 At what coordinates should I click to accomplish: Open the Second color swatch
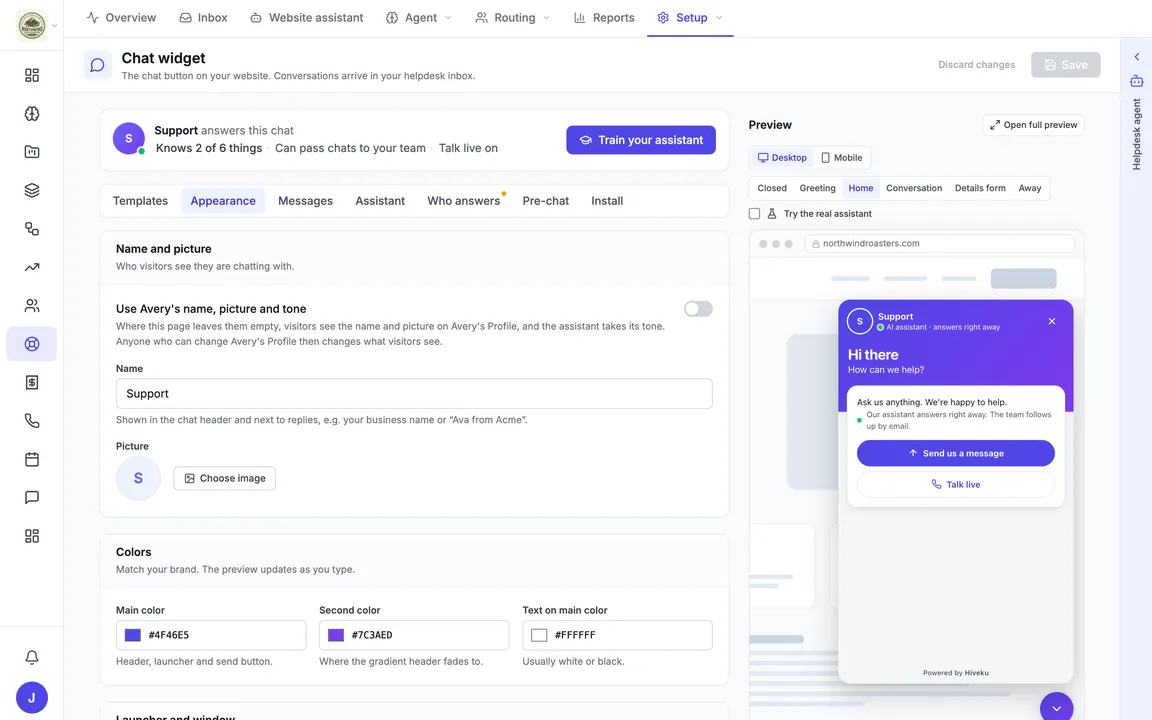pyautogui.click(x=336, y=635)
